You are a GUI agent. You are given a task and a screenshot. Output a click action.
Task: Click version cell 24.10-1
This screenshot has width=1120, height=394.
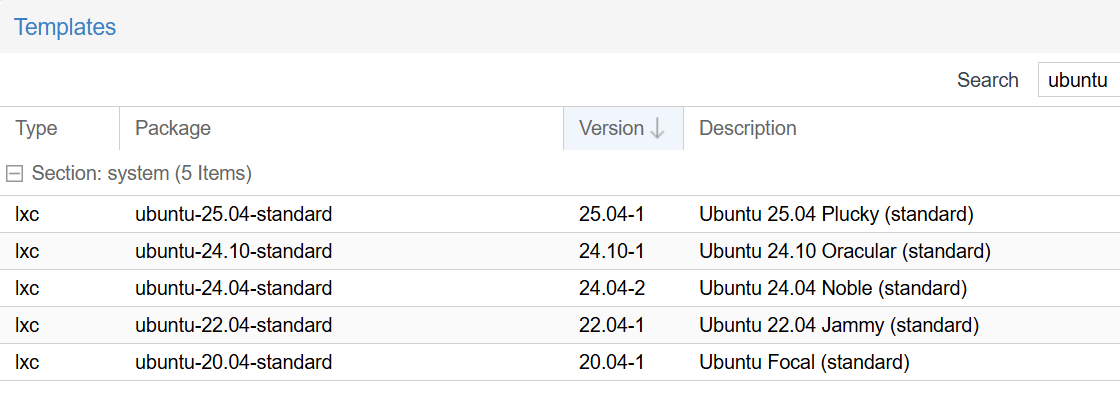[611, 251]
